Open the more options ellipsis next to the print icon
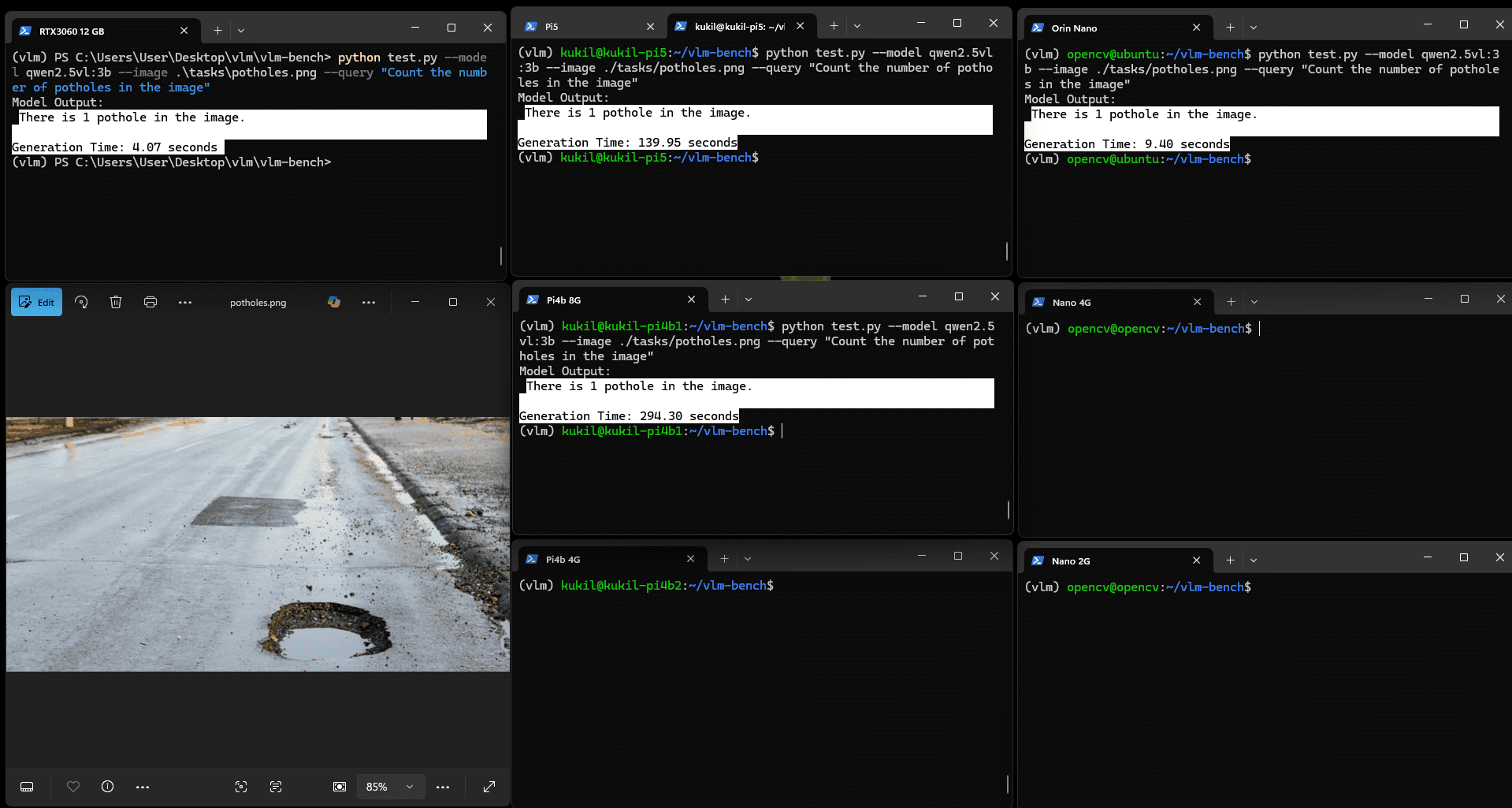The image size is (1512, 808). click(x=185, y=302)
